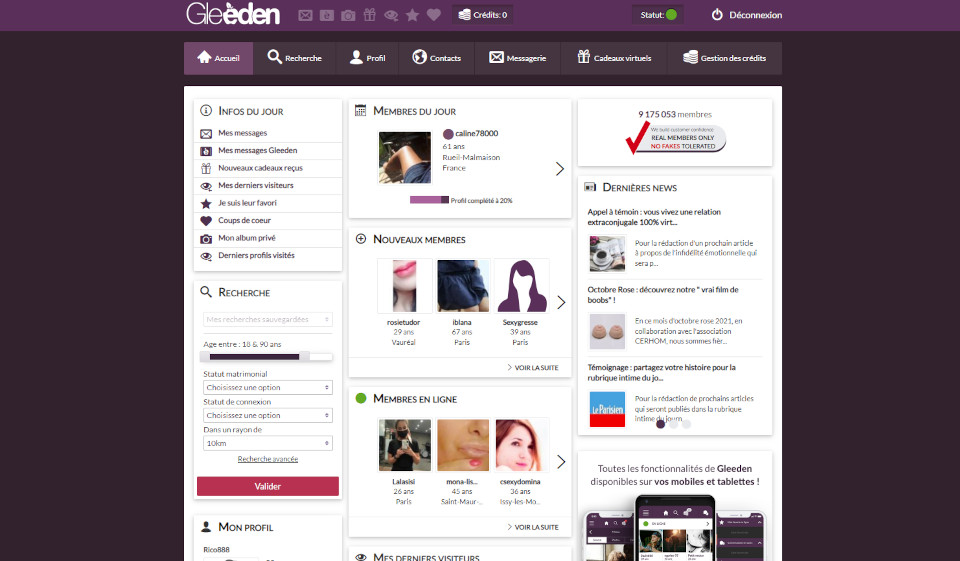Open the Cadeaux virtuels tab
The image size is (960, 561).
[x=614, y=58]
